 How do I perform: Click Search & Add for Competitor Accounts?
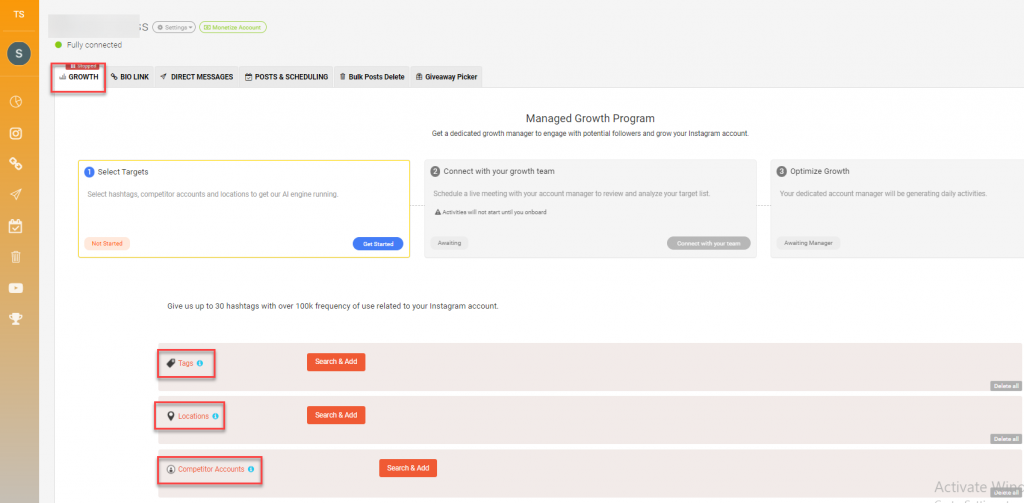point(408,468)
